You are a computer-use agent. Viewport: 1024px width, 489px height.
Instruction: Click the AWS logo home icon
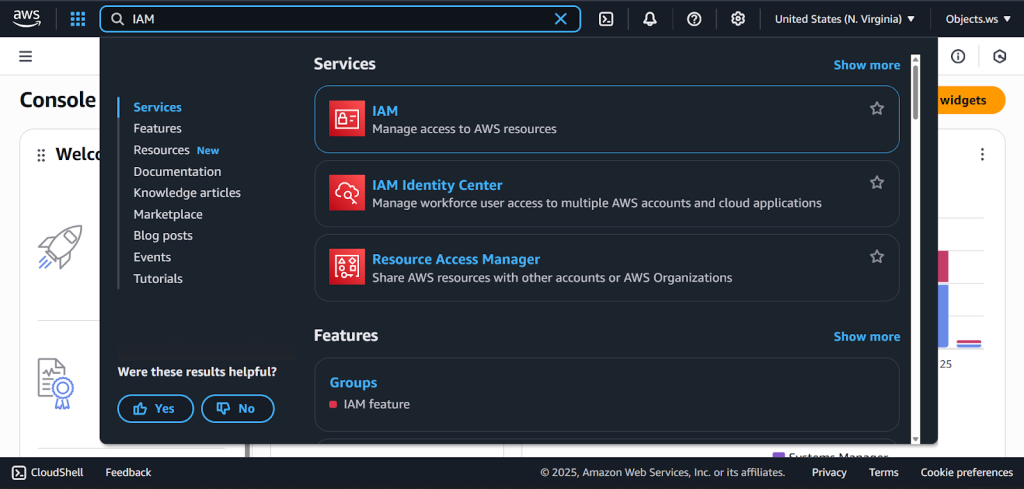tap(27, 18)
